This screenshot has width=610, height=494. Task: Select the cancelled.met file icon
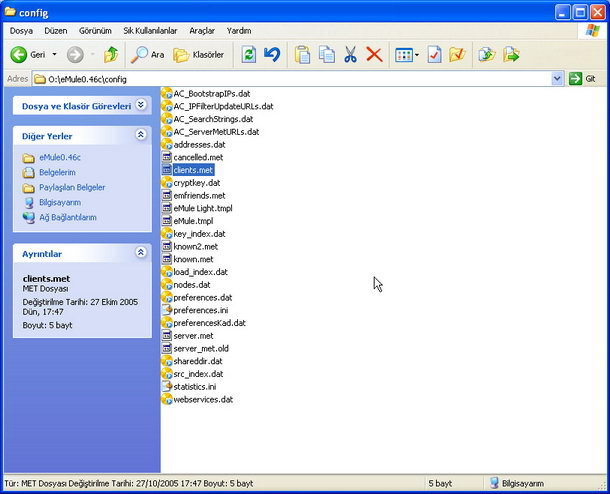point(167,157)
